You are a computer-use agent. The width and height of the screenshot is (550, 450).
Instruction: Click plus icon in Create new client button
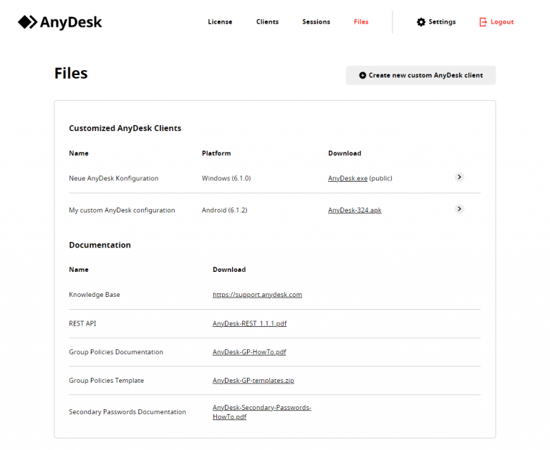coord(362,75)
